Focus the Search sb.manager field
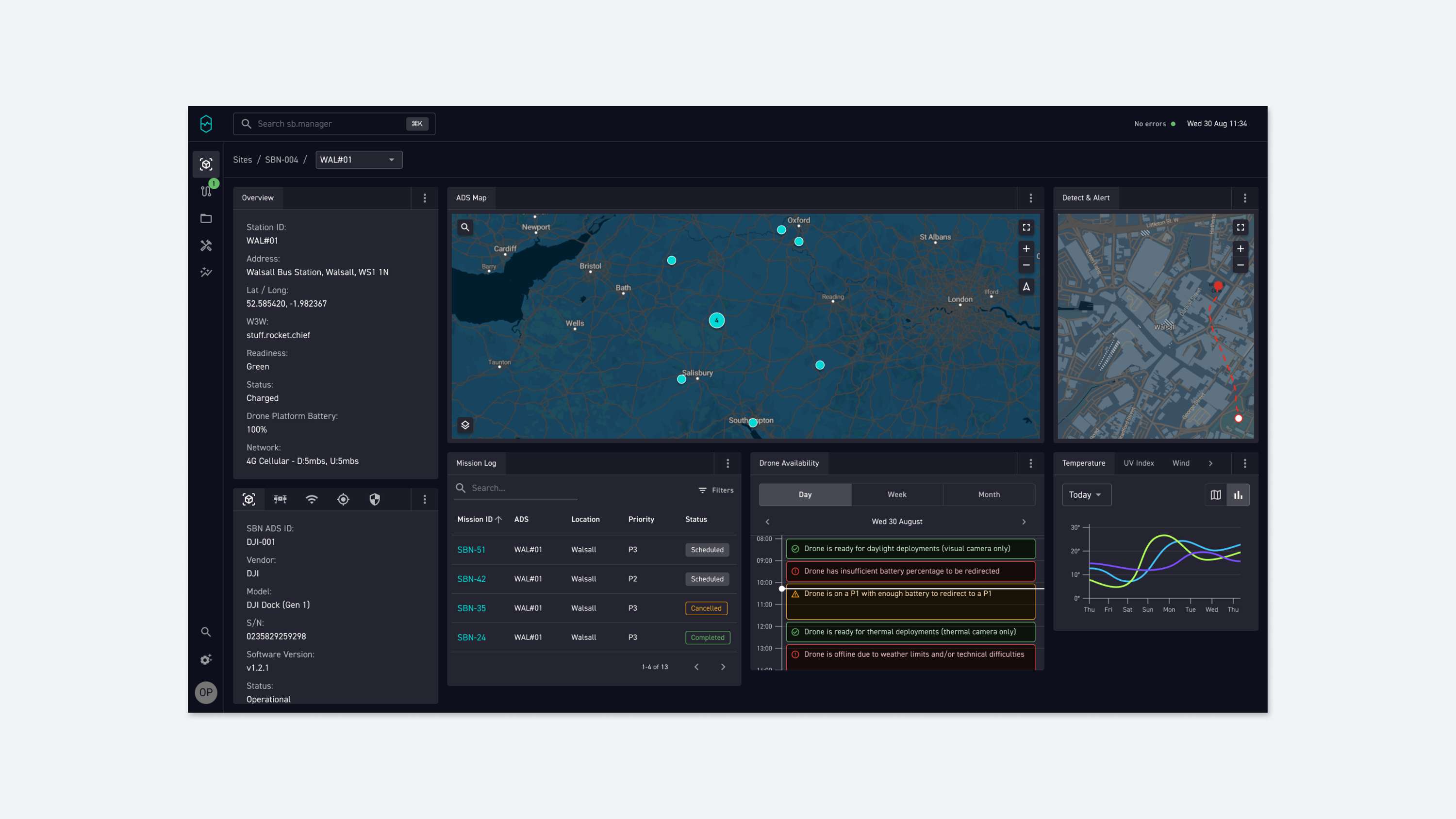The width and height of the screenshot is (1456, 819). [x=334, y=124]
